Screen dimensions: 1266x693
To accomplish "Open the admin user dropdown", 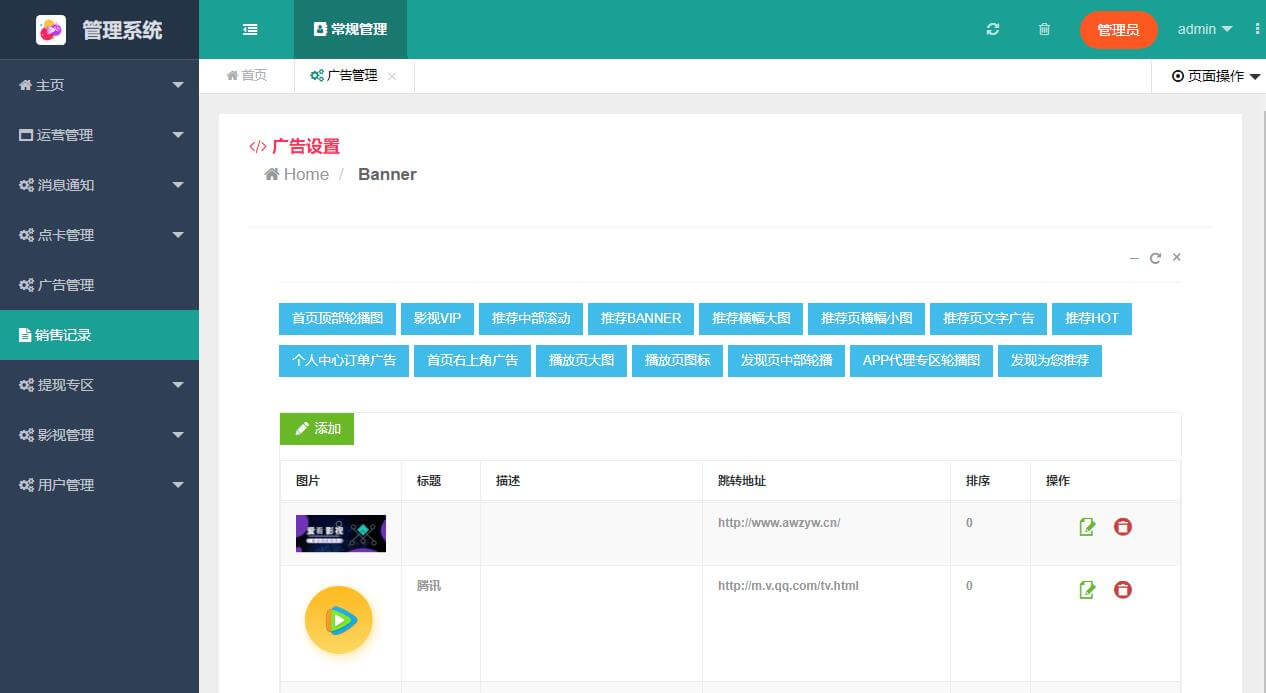I will [1204, 30].
